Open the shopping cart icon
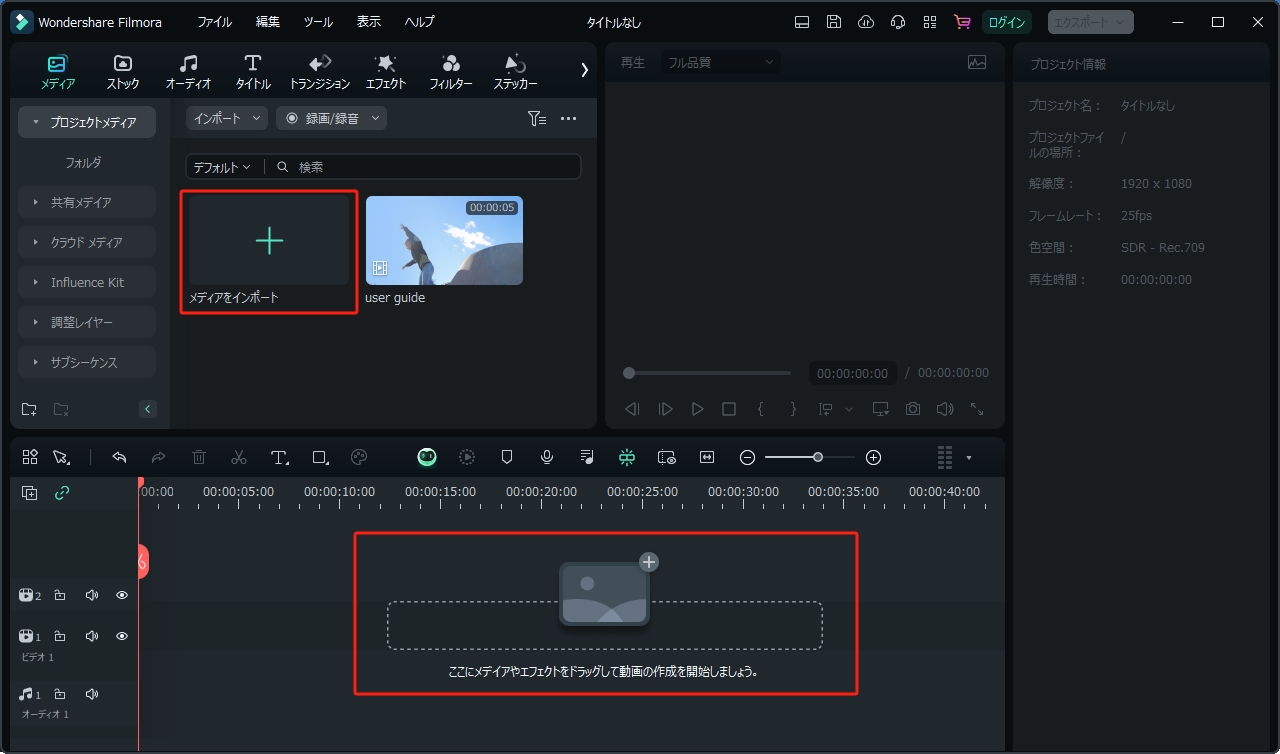The image size is (1280, 754). click(x=962, y=22)
